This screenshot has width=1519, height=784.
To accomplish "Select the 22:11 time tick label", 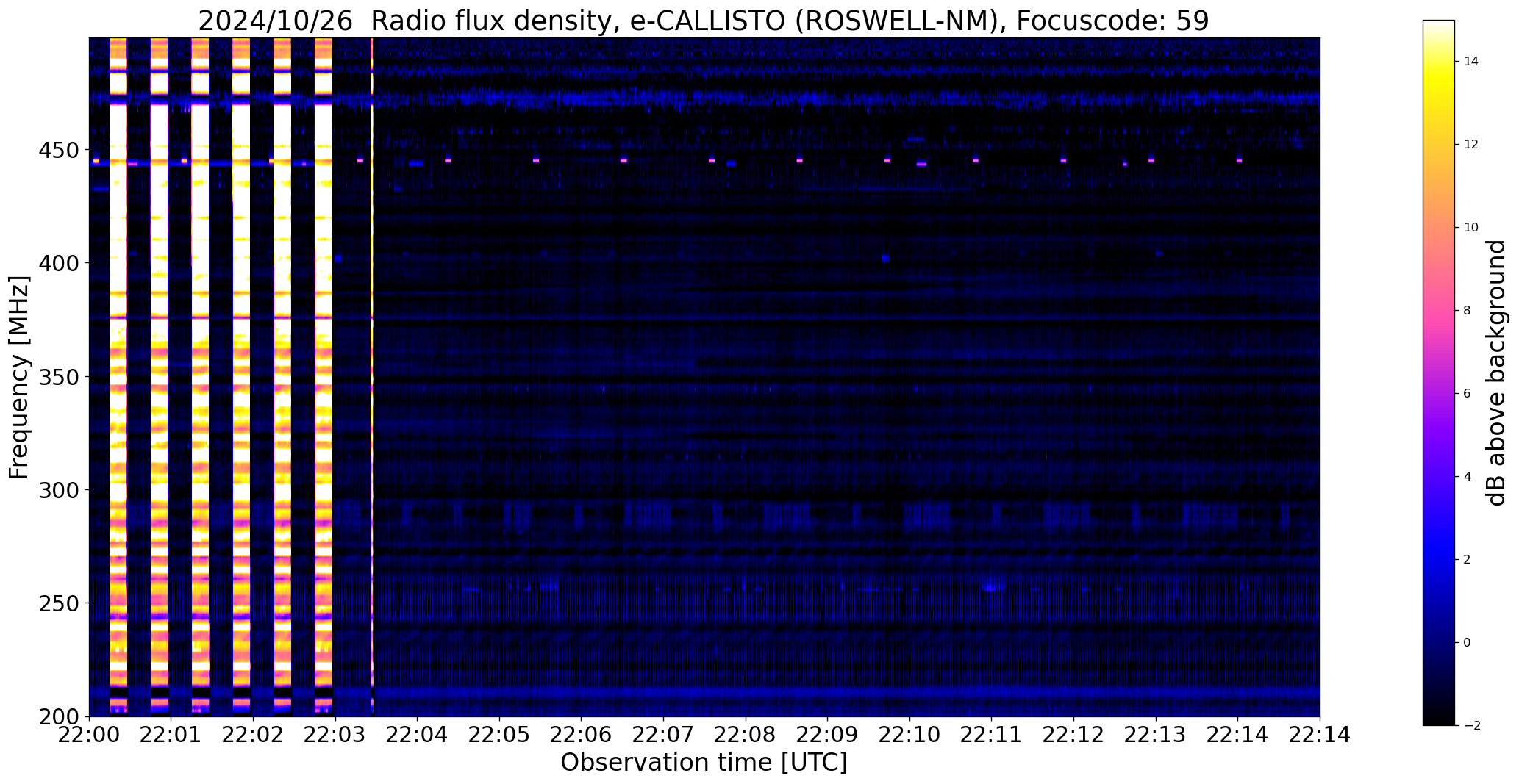I will click(992, 735).
